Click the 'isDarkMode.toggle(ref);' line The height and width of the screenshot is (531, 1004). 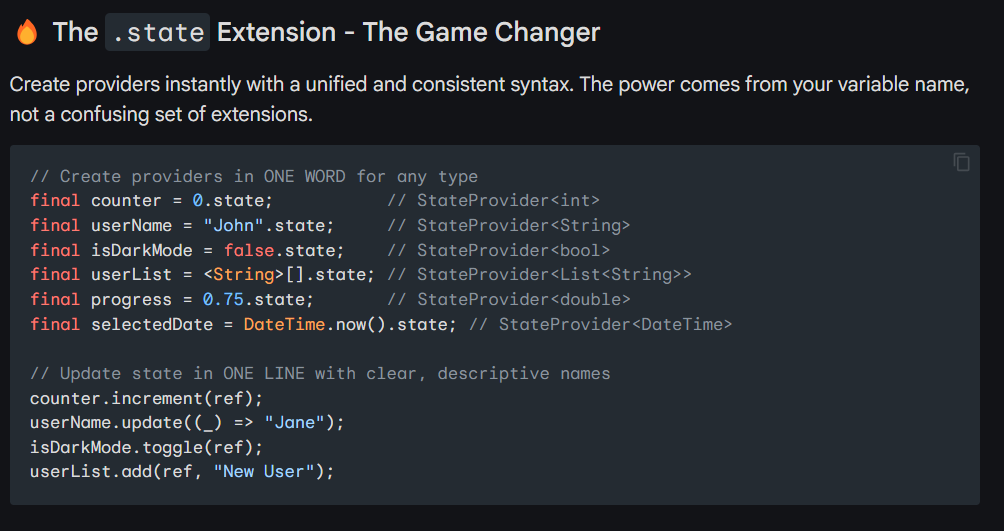[x=147, y=447]
